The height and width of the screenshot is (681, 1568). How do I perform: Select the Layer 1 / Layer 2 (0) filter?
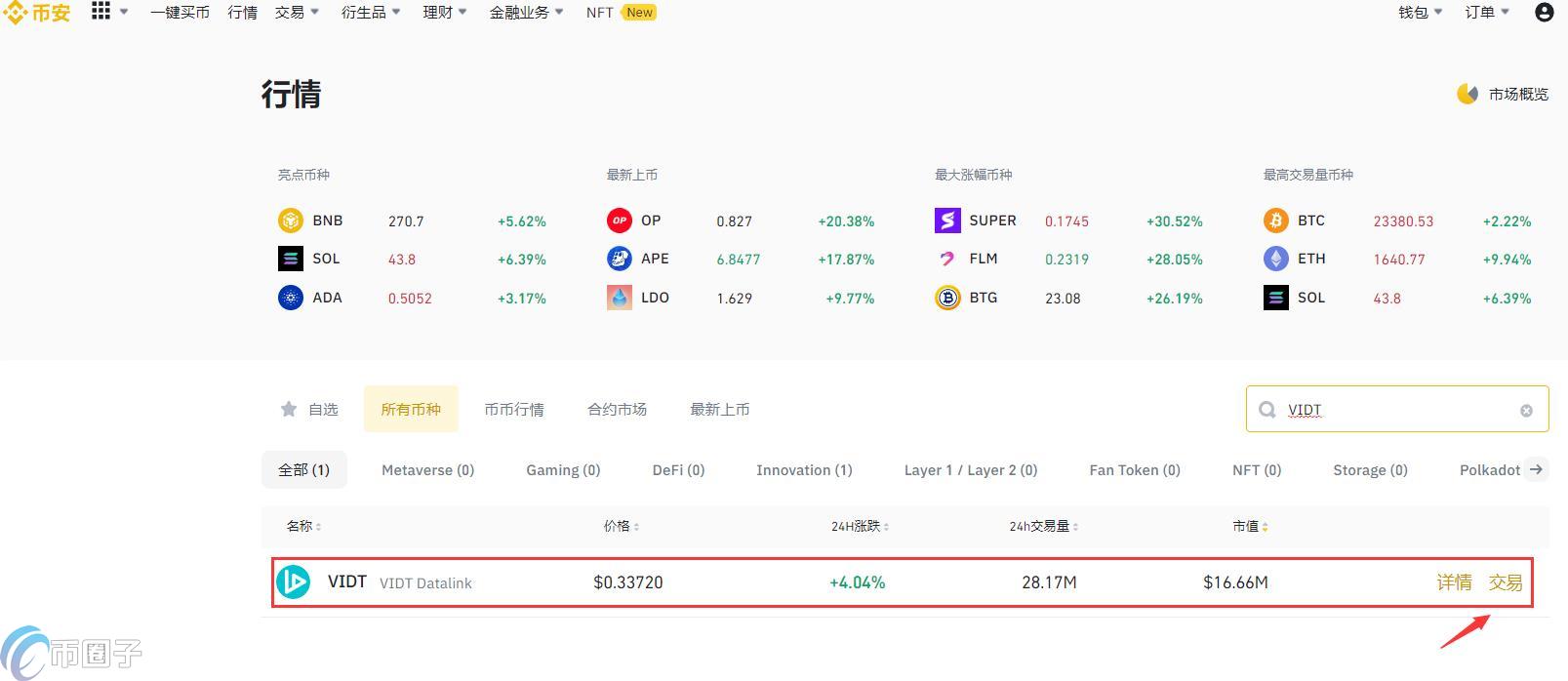(971, 469)
